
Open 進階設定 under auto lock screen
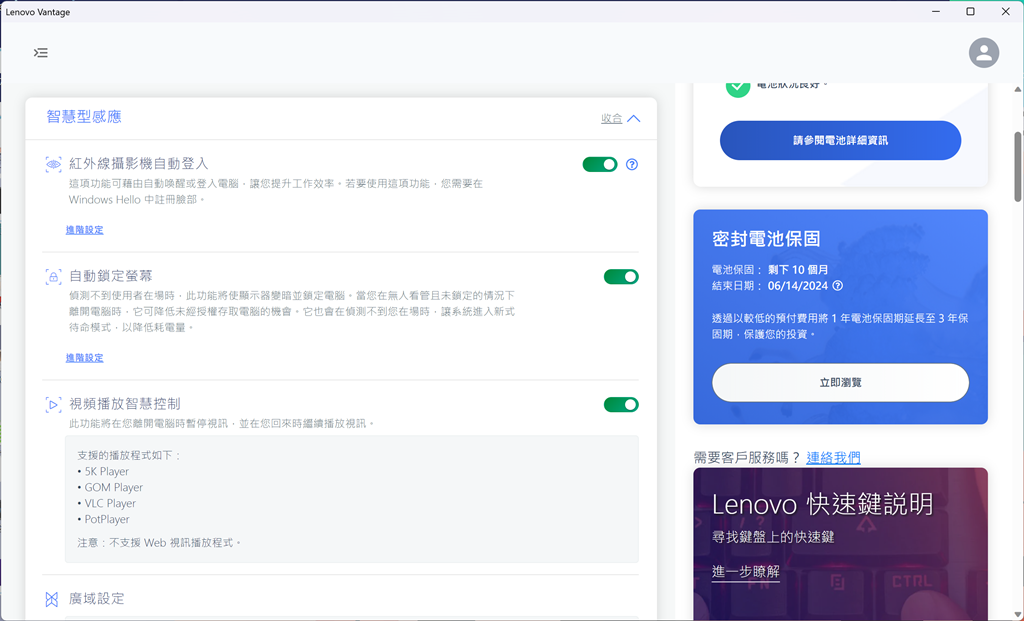click(85, 358)
